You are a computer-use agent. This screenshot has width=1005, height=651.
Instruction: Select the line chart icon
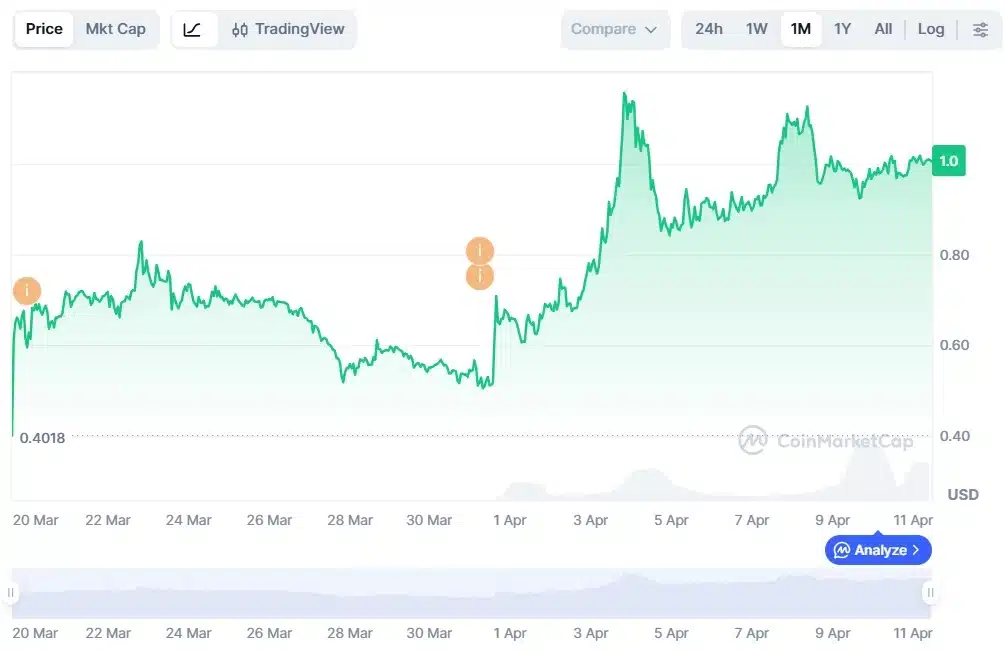[193, 30]
